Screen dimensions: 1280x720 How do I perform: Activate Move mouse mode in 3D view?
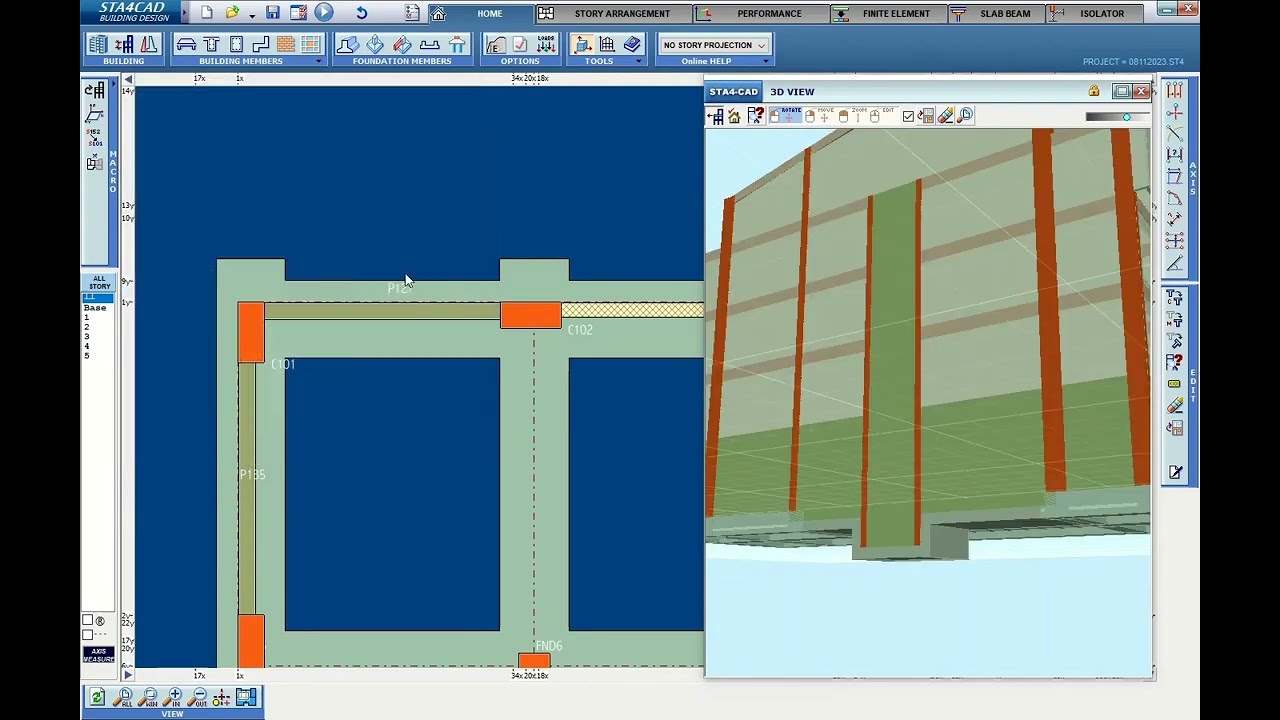822,116
